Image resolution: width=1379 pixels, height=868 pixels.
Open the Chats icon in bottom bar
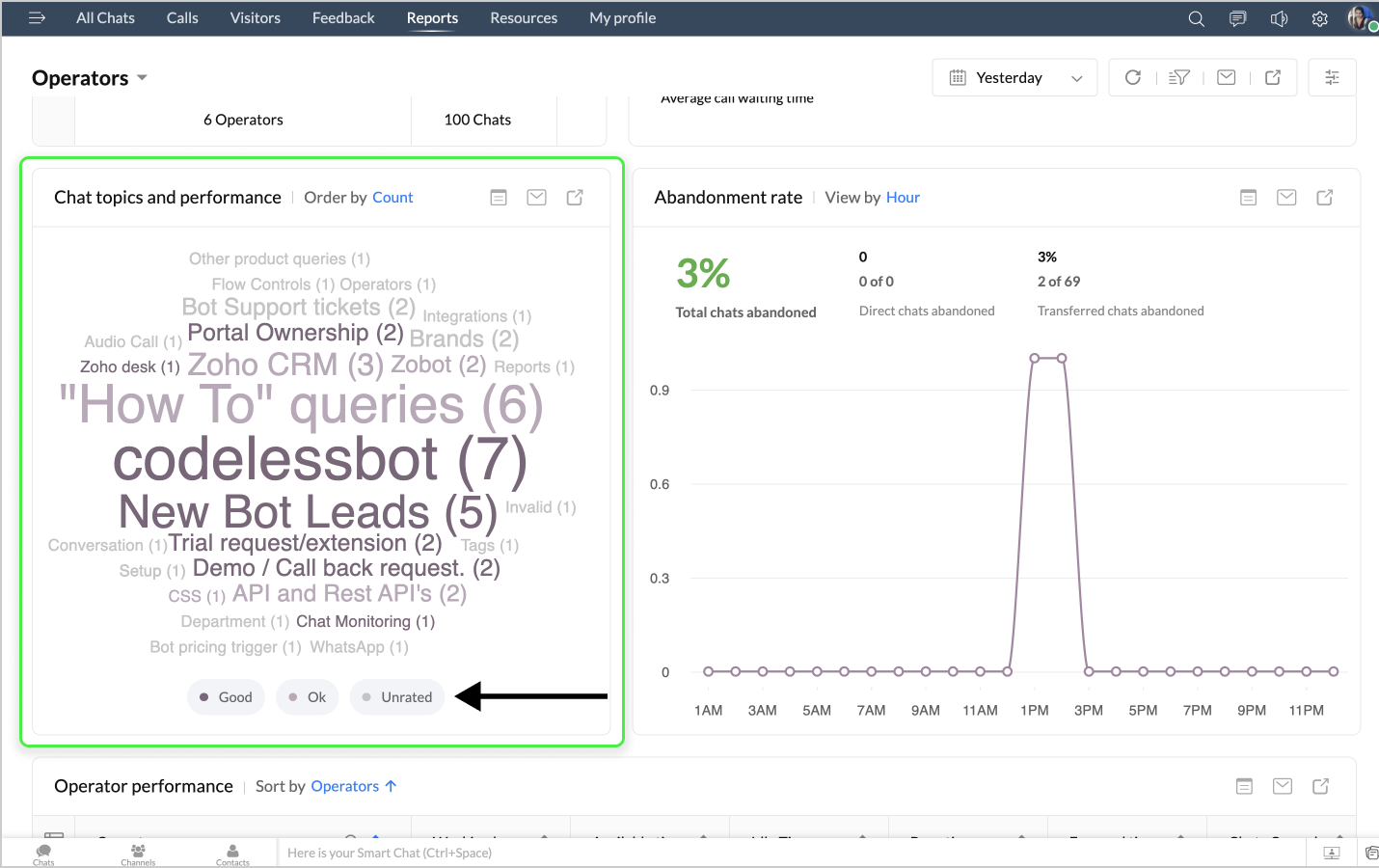pyautogui.click(x=43, y=854)
